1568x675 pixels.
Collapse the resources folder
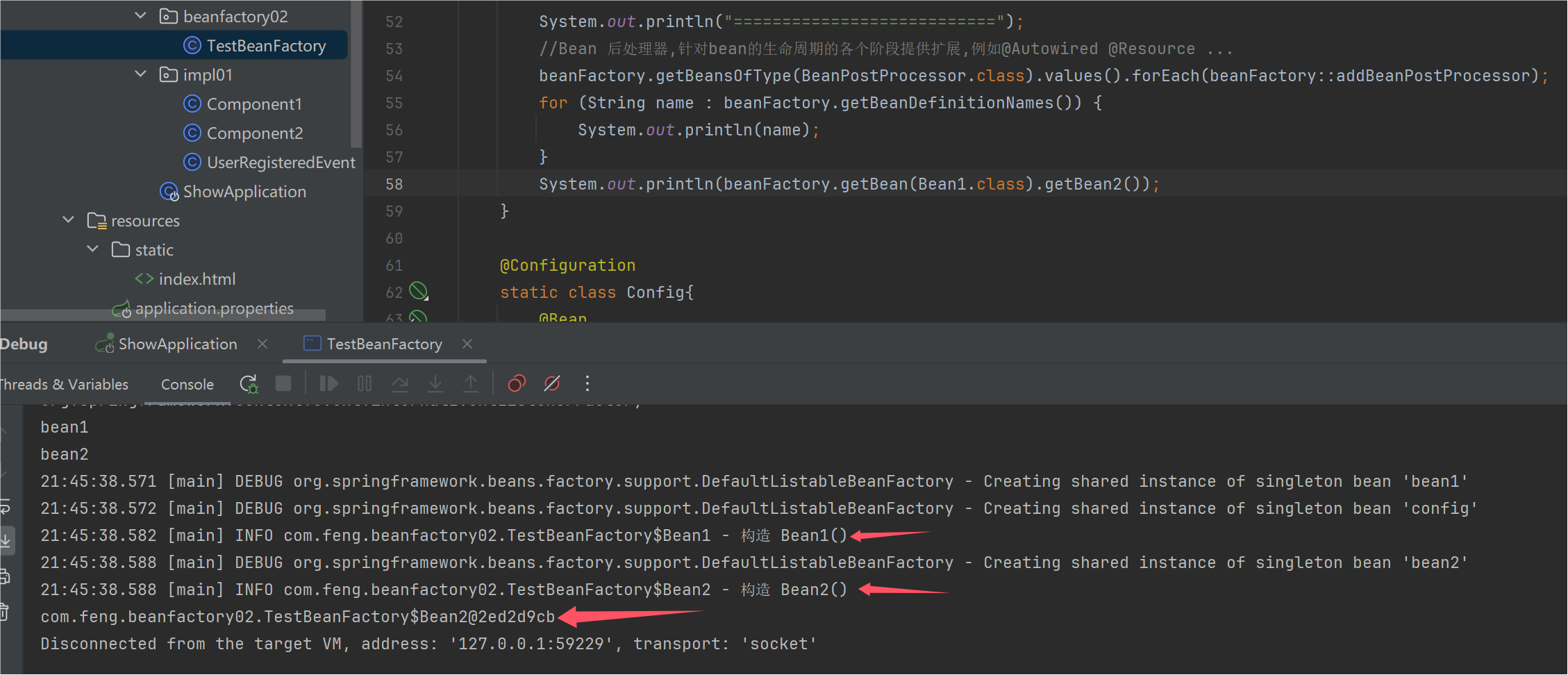click(x=68, y=220)
